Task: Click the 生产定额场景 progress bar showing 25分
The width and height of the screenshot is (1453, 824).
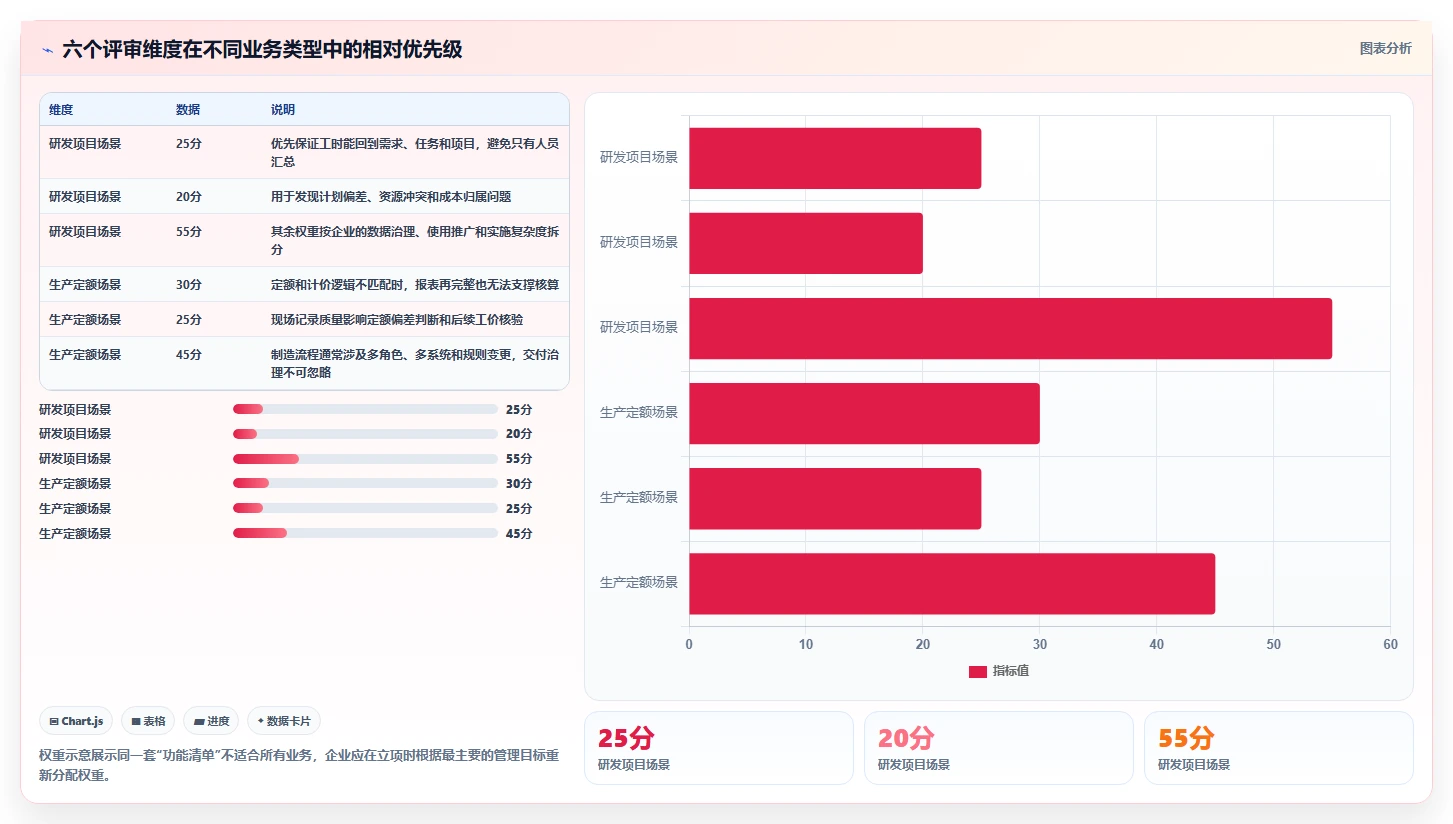Action: click(x=365, y=508)
